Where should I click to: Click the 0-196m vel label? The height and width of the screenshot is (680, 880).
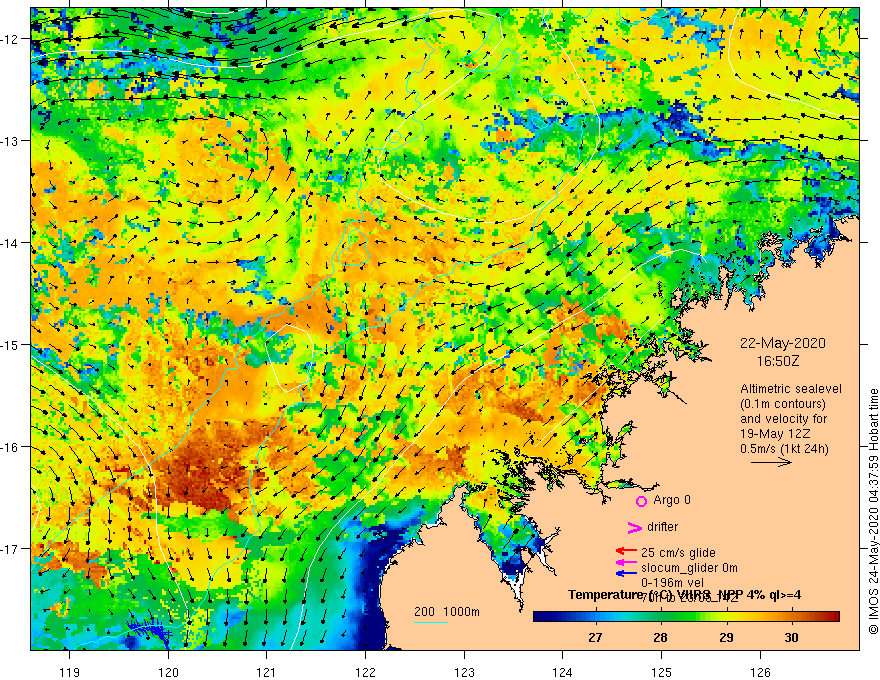pos(672,583)
